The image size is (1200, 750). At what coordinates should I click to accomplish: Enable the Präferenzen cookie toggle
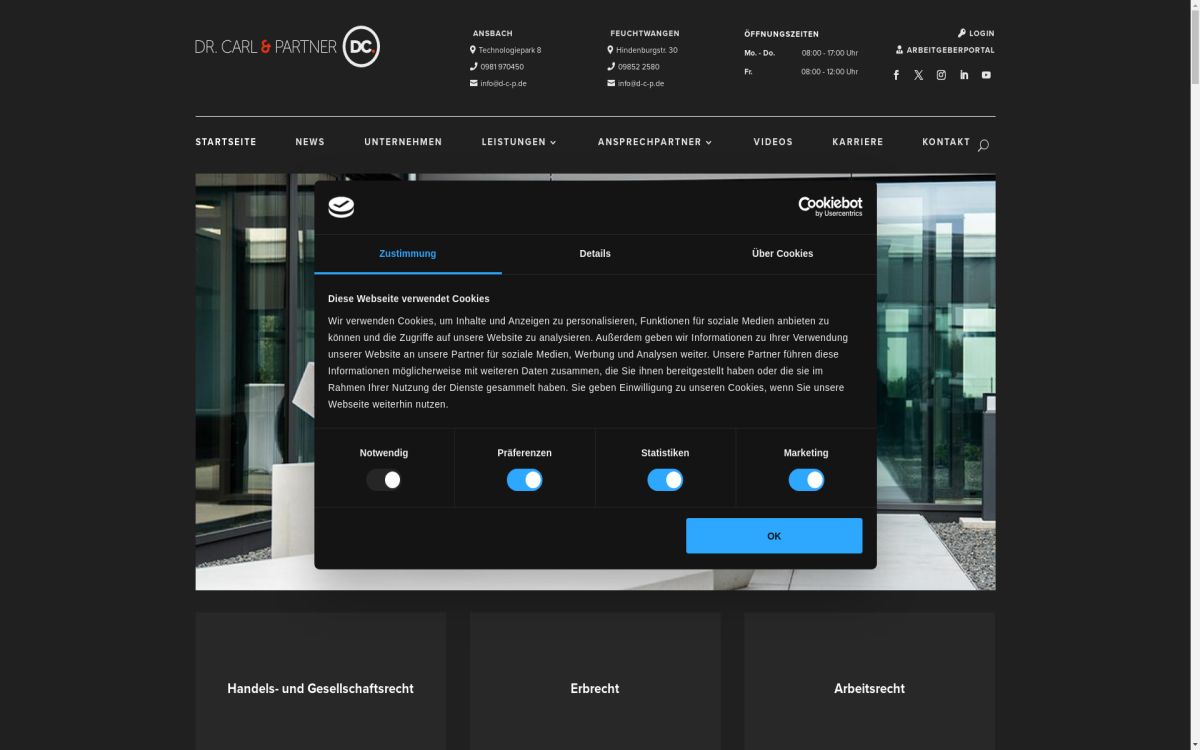click(x=525, y=479)
